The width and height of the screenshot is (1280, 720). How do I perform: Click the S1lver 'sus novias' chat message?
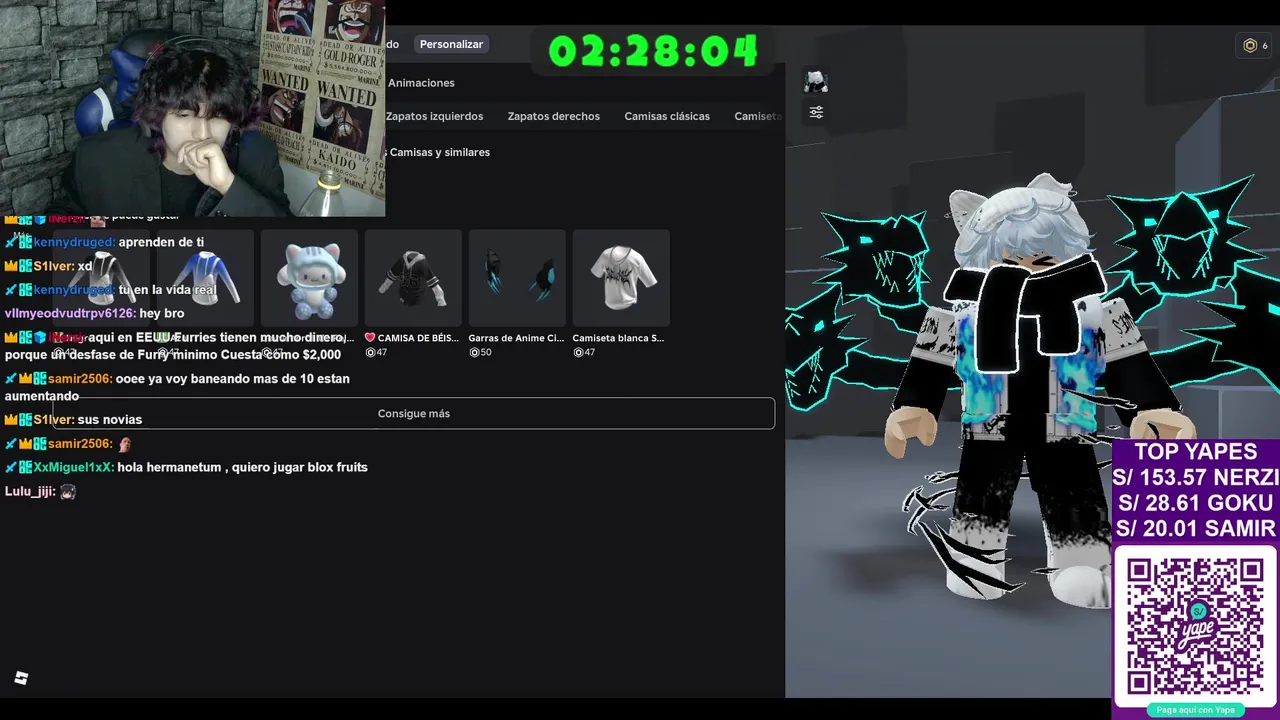click(73, 420)
